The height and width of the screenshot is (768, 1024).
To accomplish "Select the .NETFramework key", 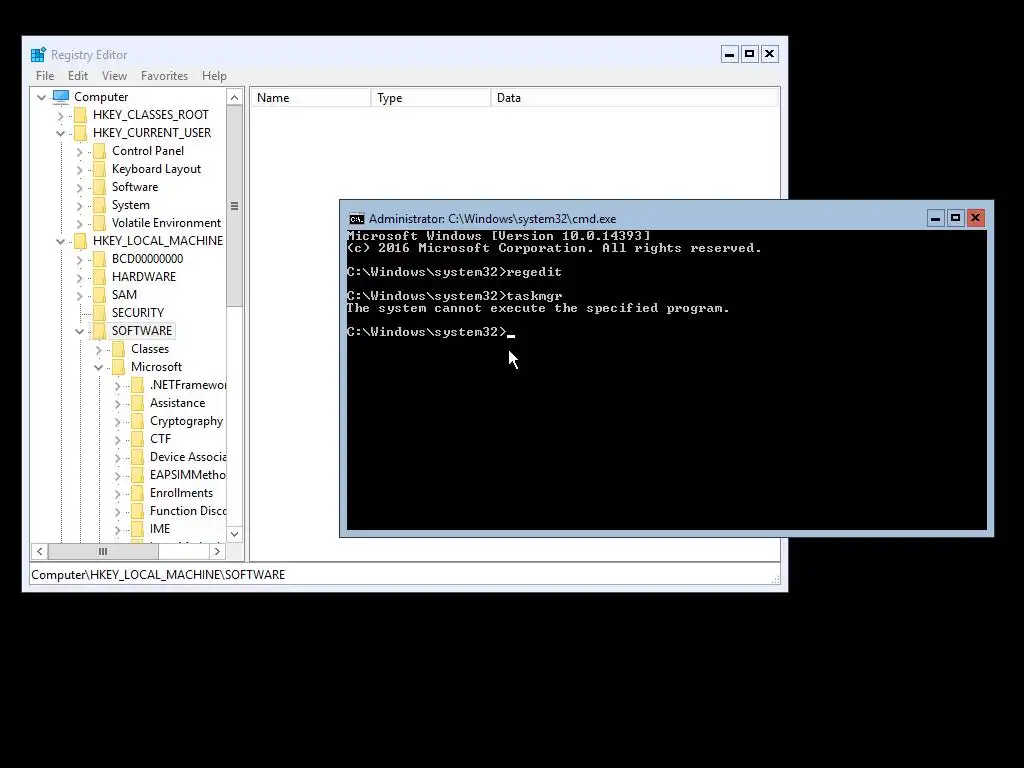I will click(188, 385).
